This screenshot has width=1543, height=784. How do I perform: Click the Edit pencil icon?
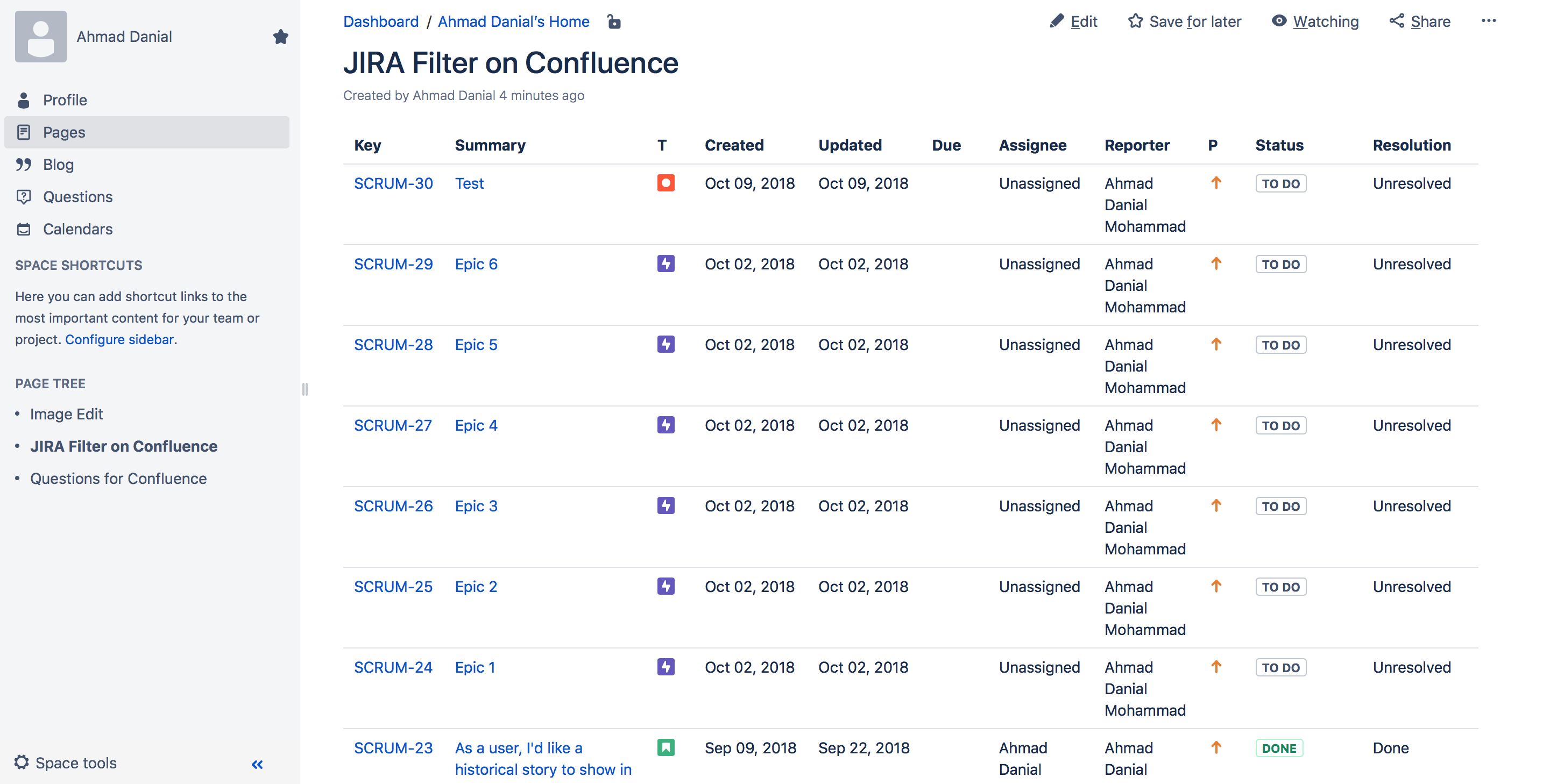click(1058, 21)
